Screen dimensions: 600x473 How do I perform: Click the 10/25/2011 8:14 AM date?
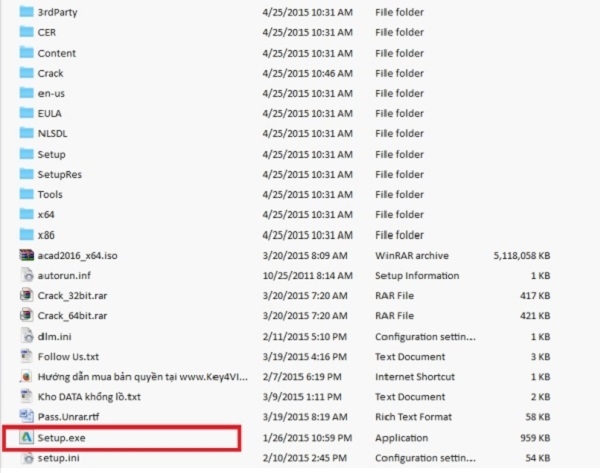click(x=308, y=276)
